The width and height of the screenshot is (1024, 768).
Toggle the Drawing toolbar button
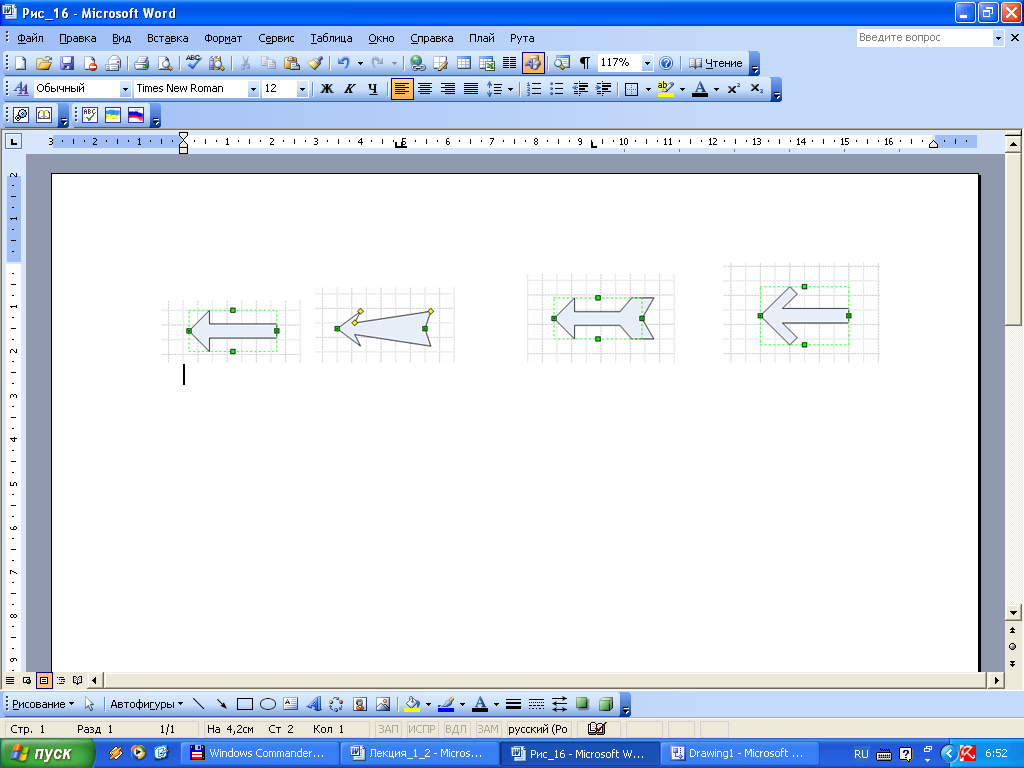pos(533,63)
